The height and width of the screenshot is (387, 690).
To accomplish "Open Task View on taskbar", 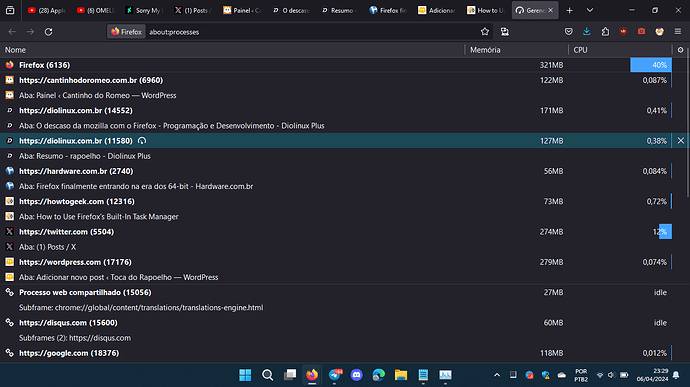I will coord(290,375).
